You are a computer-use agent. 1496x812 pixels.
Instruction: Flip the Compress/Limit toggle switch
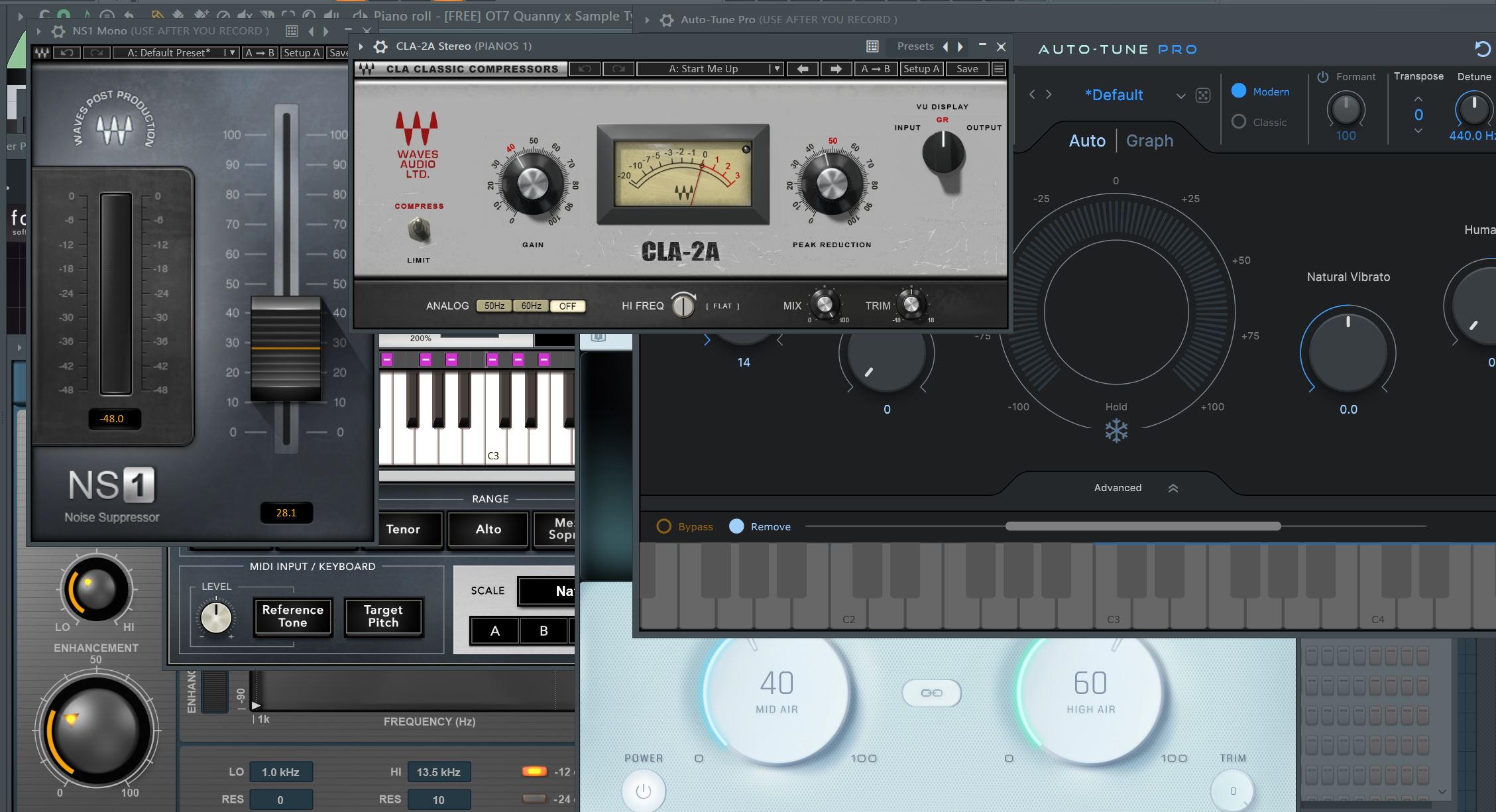pyautogui.click(x=418, y=231)
